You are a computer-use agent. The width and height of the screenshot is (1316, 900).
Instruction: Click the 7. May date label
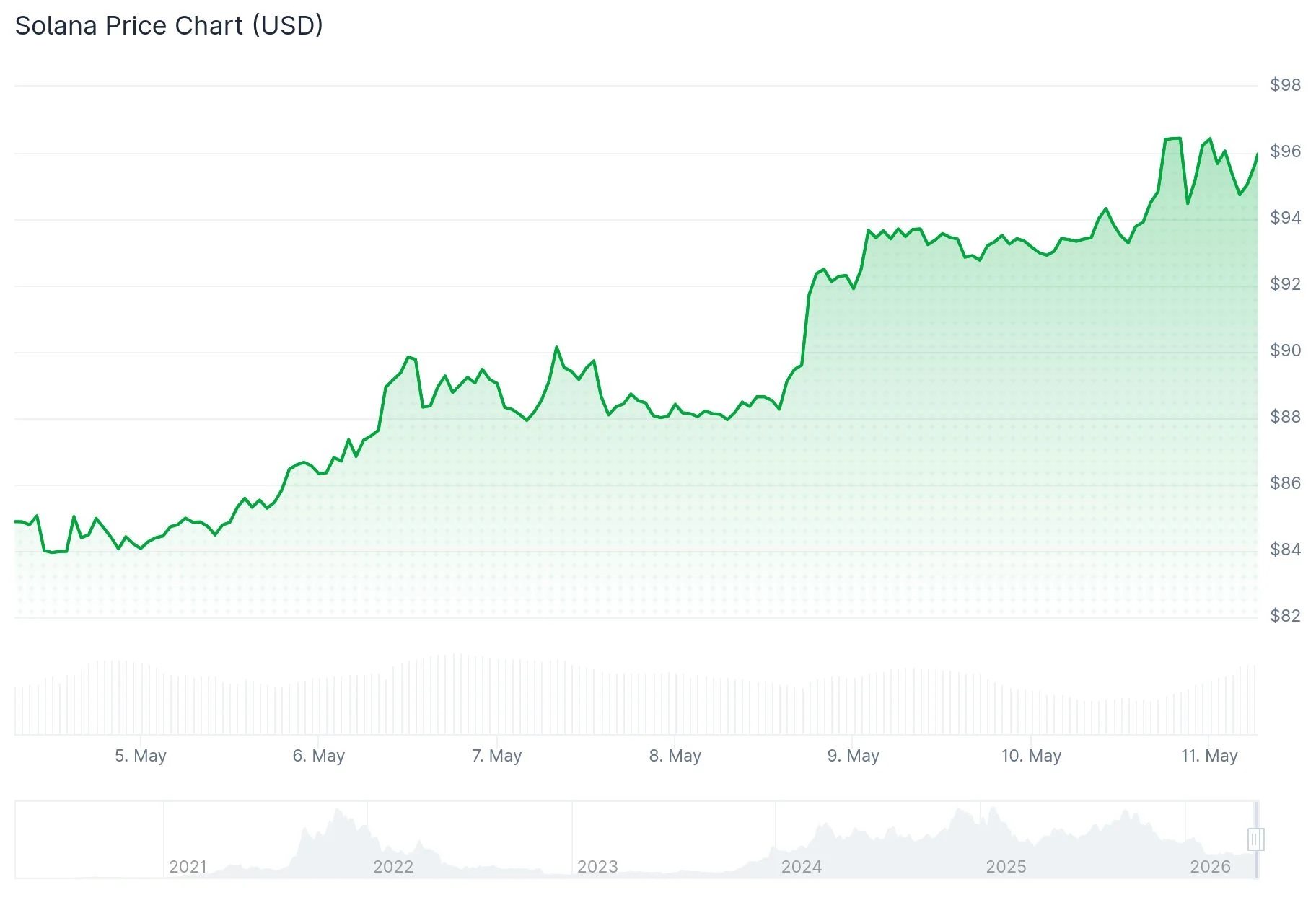pos(497,756)
